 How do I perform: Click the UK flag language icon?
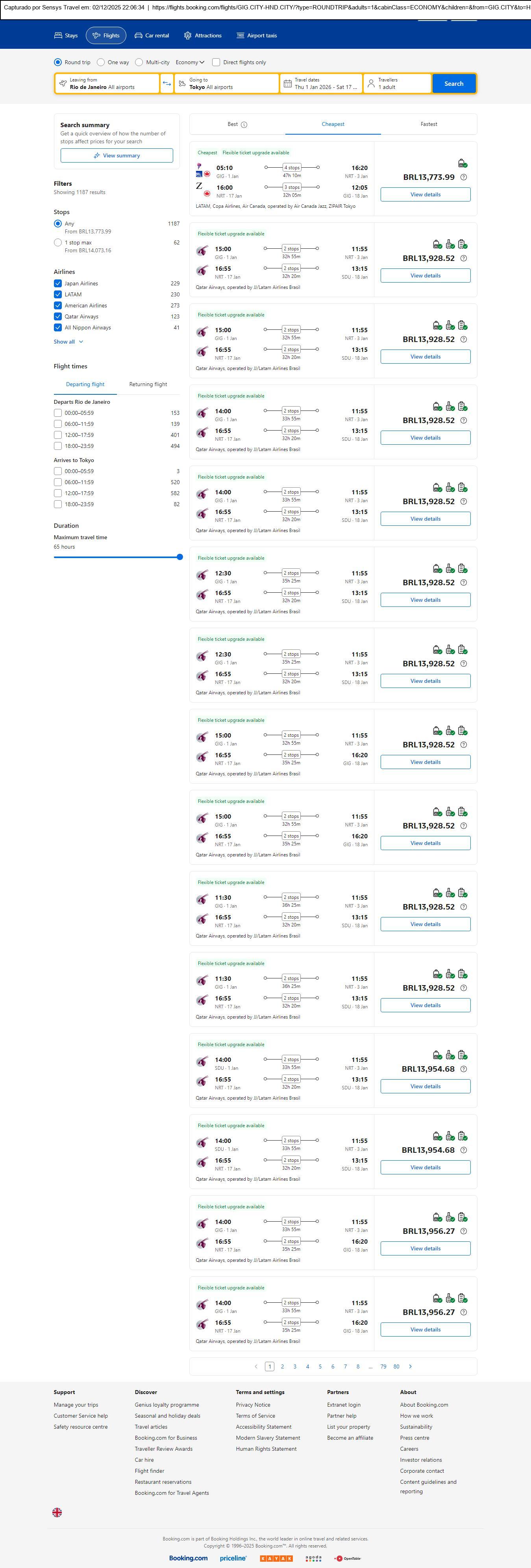(57, 1512)
